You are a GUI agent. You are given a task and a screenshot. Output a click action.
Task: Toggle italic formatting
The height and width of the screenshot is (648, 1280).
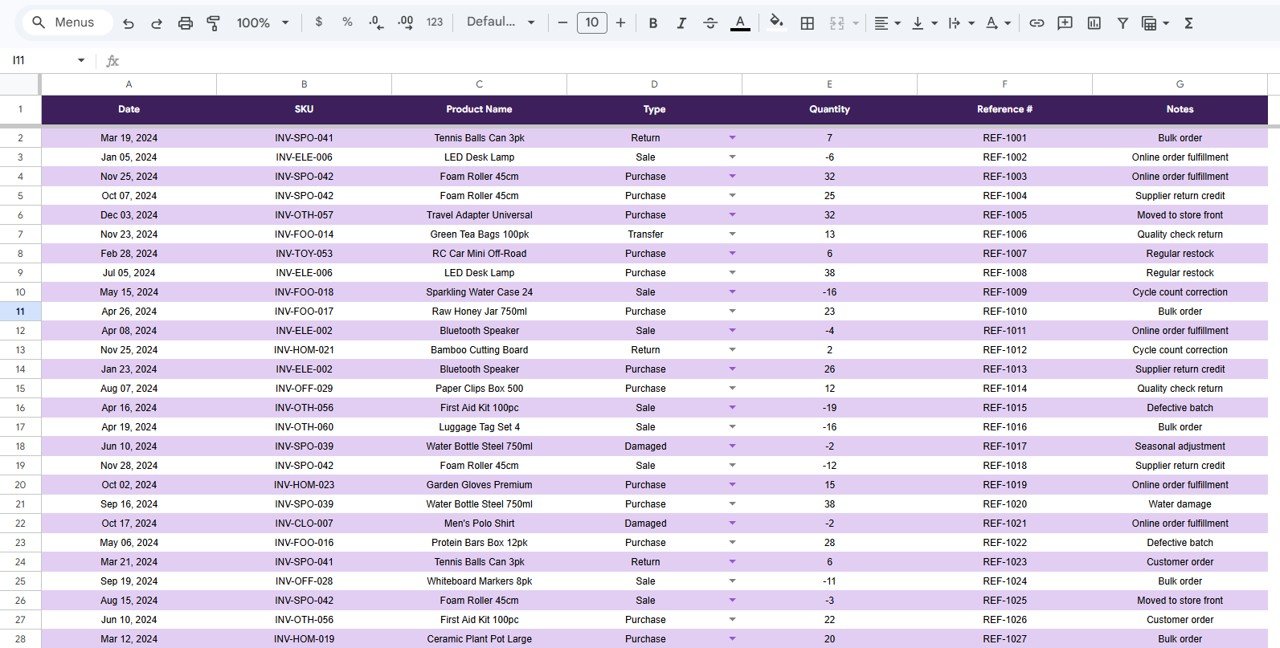681,22
